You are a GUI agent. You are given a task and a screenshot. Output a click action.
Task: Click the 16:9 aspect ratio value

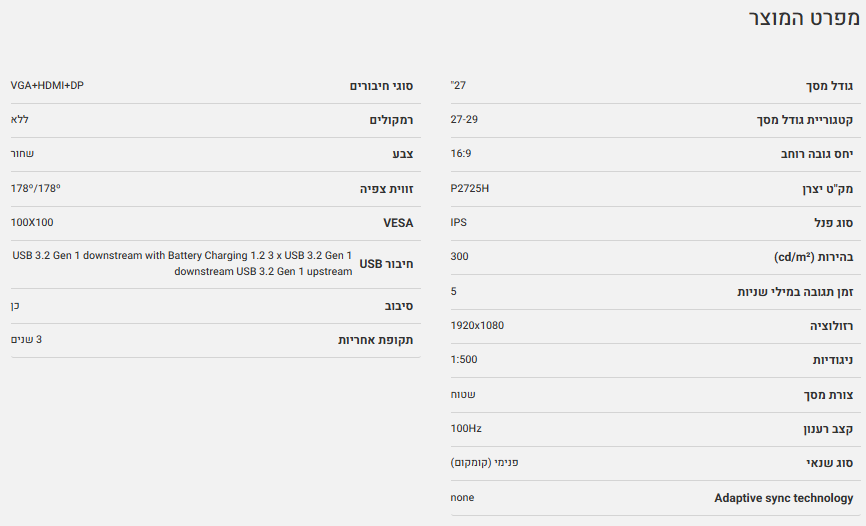click(461, 153)
